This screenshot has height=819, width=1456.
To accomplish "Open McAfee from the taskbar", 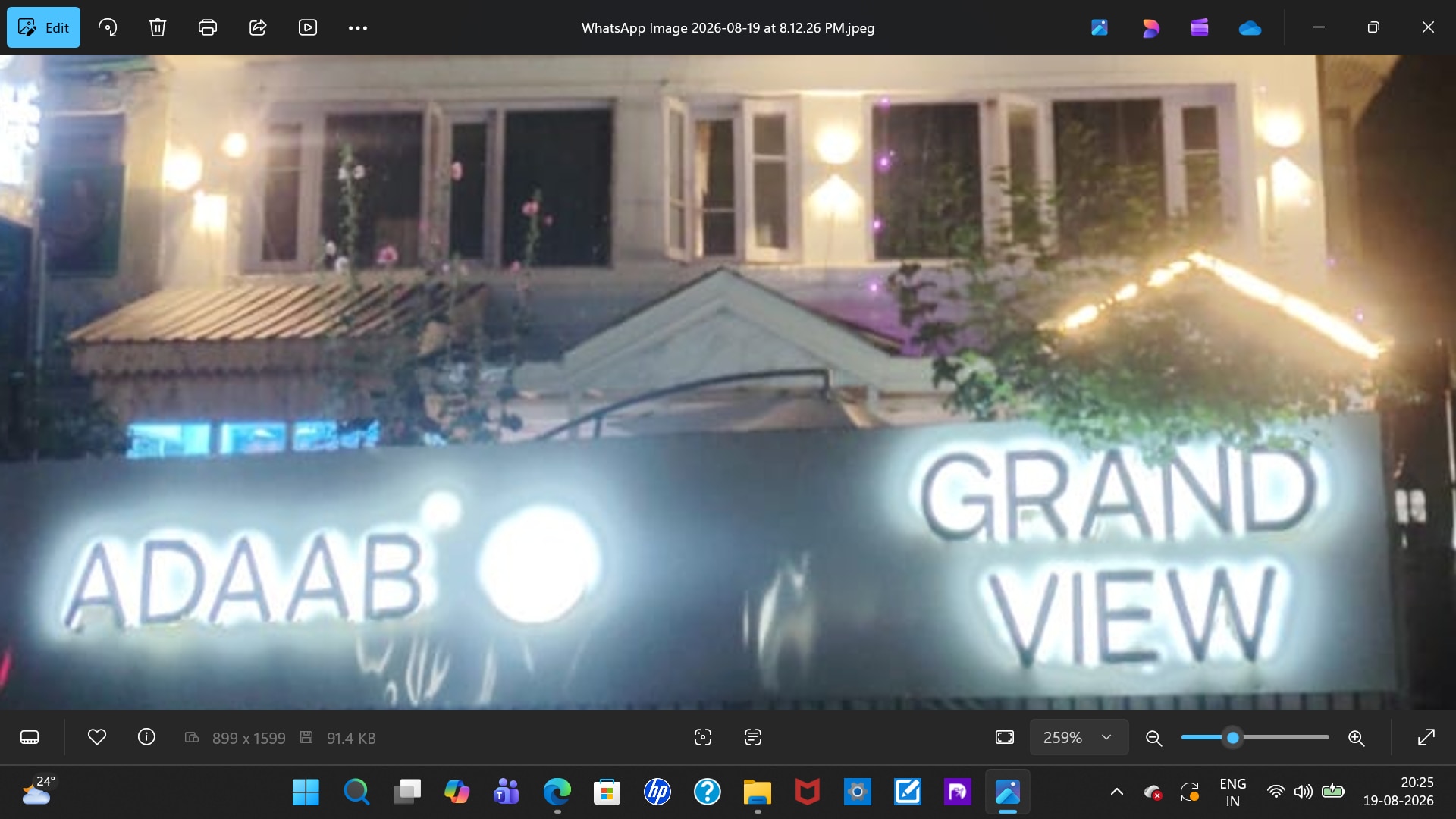I will pos(808,792).
